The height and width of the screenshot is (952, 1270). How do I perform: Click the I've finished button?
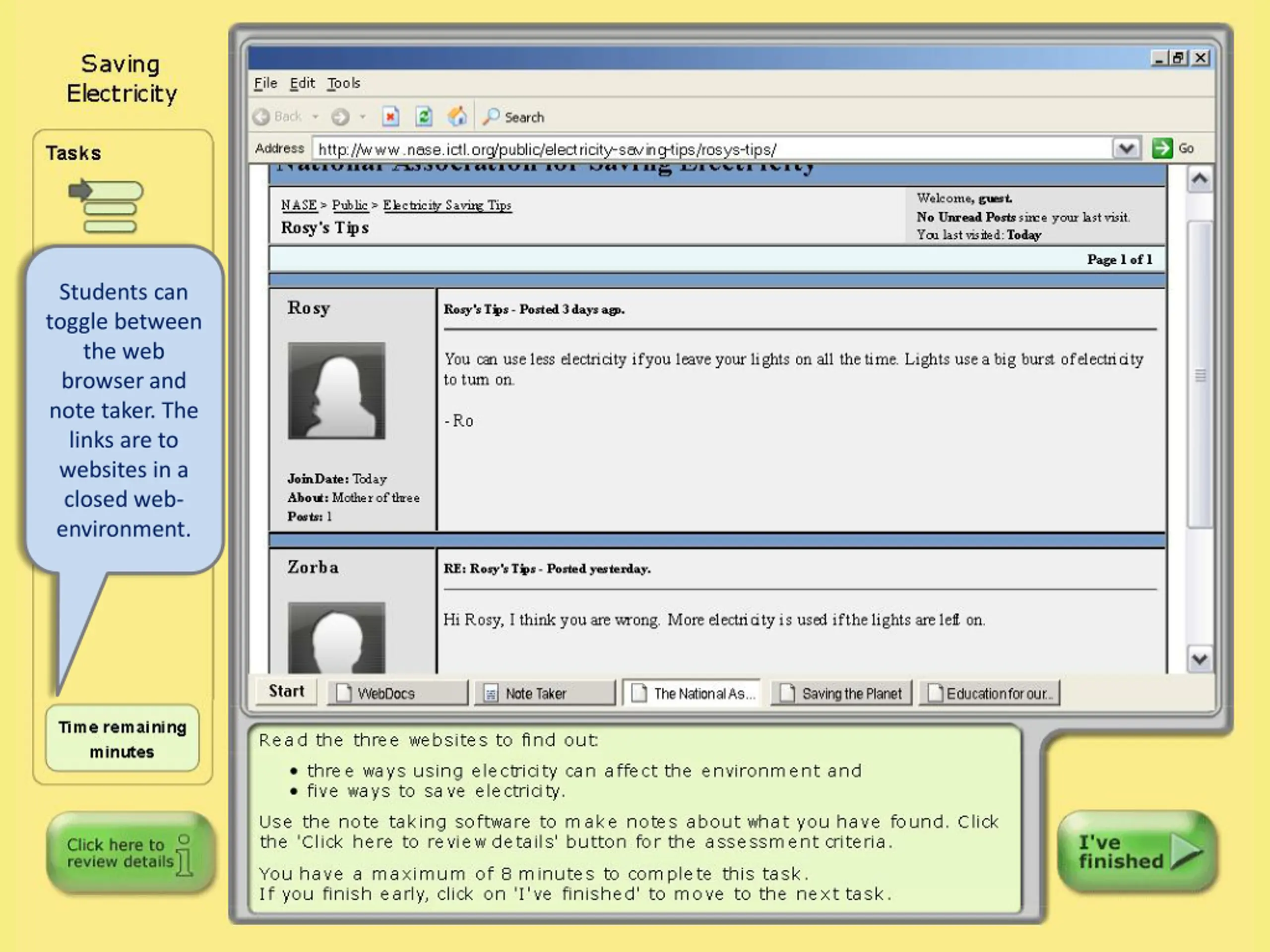pyautogui.click(x=1137, y=851)
